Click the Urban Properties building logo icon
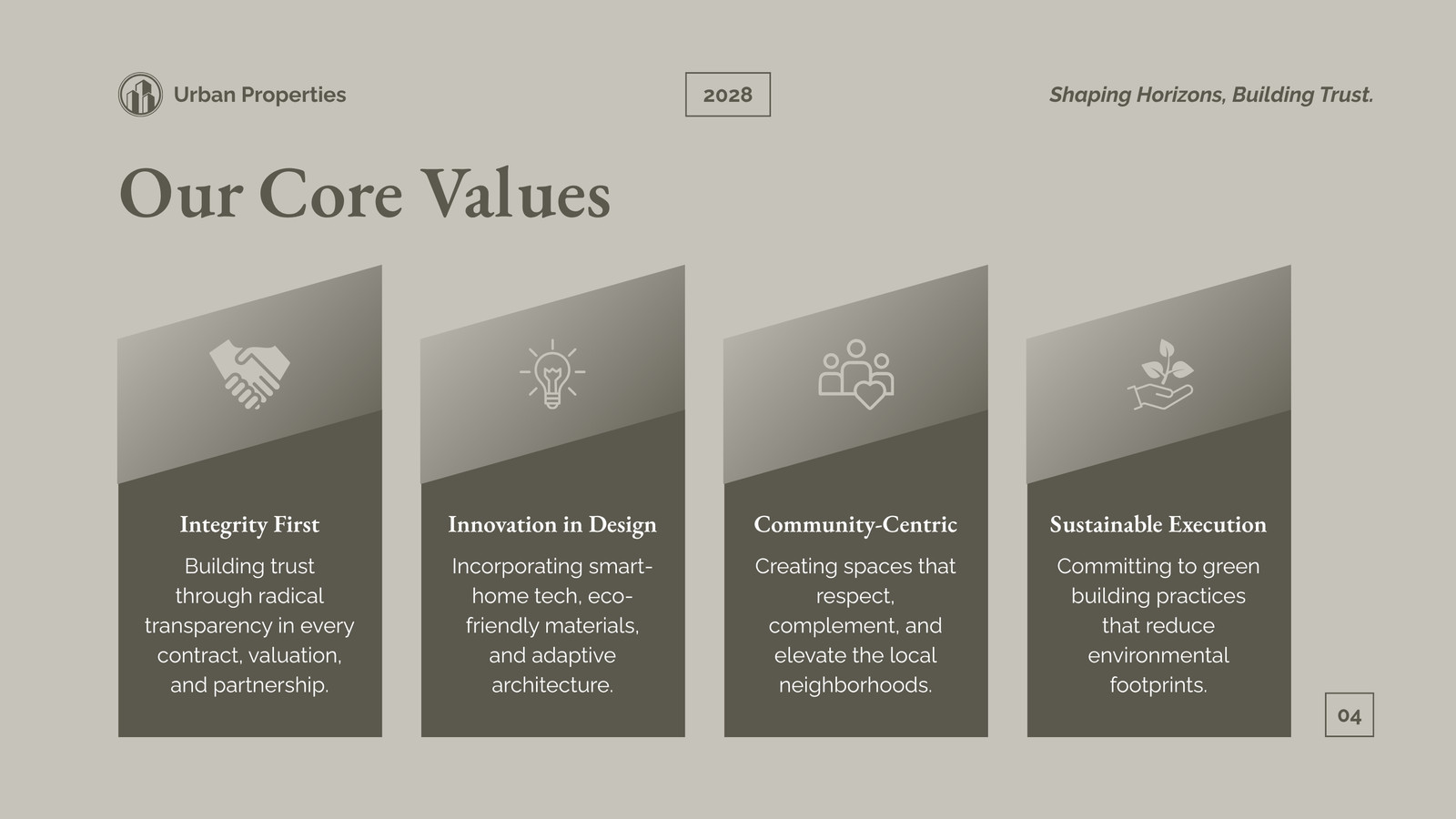Viewport: 1456px width, 819px height. pyautogui.click(x=140, y=95)
